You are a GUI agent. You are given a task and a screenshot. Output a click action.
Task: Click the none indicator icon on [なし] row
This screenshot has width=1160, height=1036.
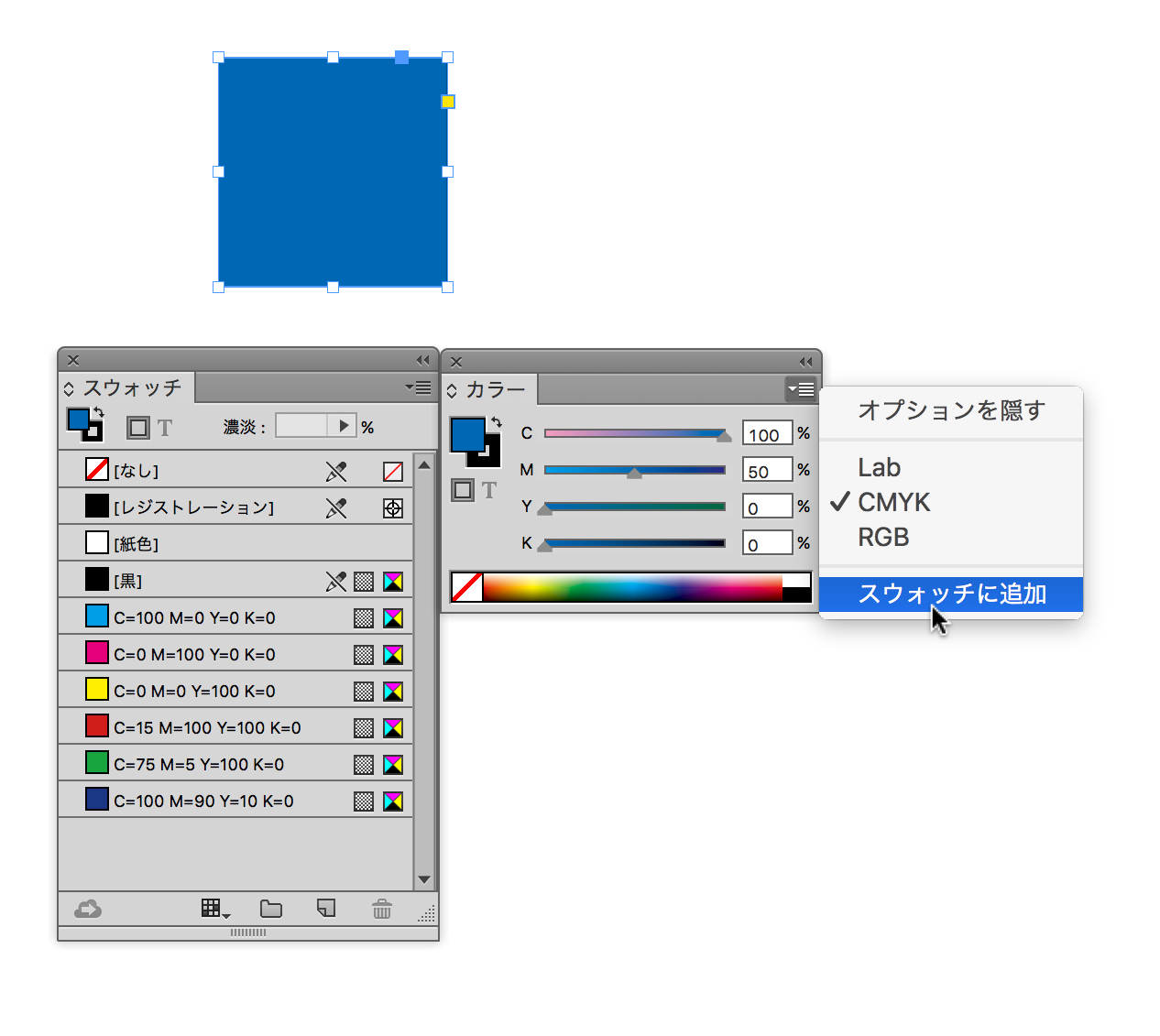point(393,472)
